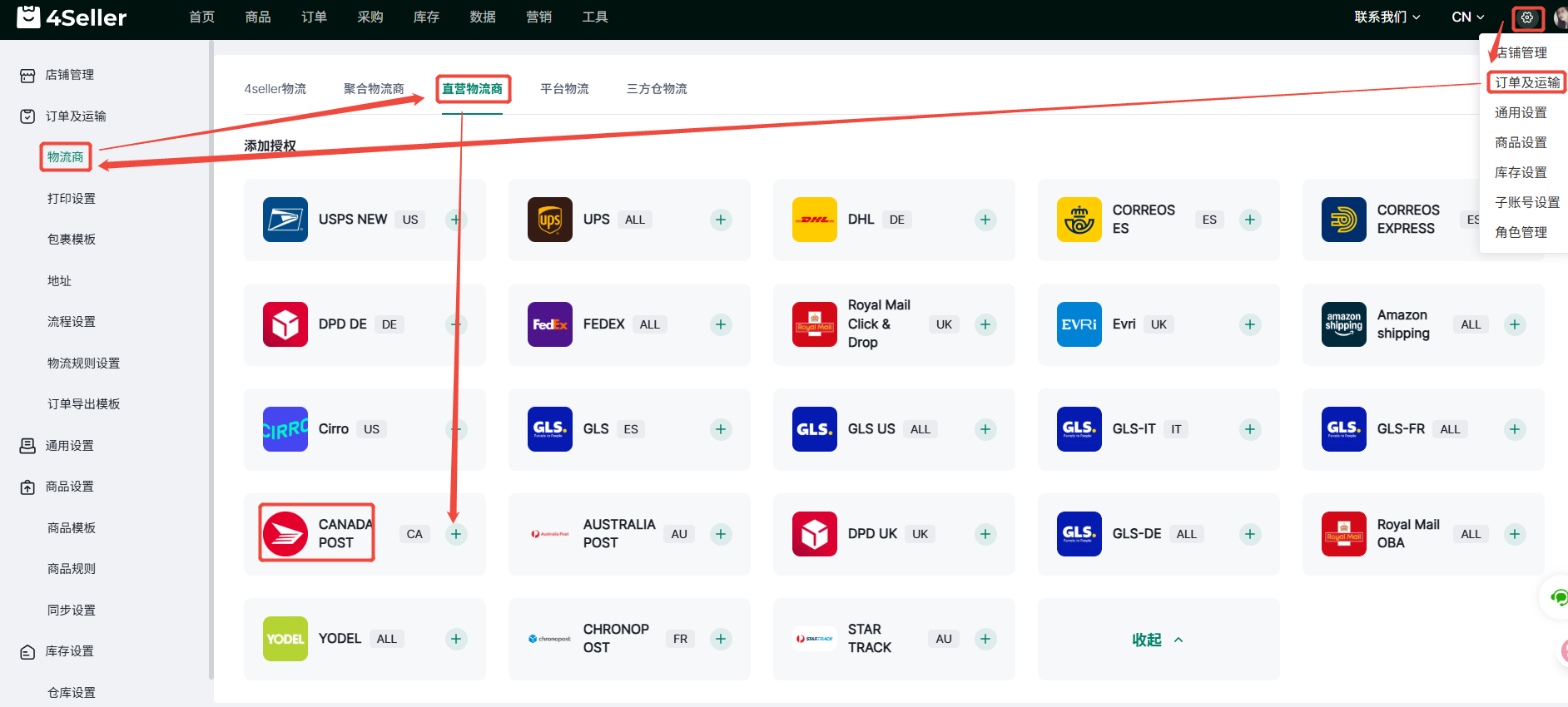The height and width of the screenshot is (707, 1568).
Task: Open 包裹模板 in sidebar
Action: 72,240
